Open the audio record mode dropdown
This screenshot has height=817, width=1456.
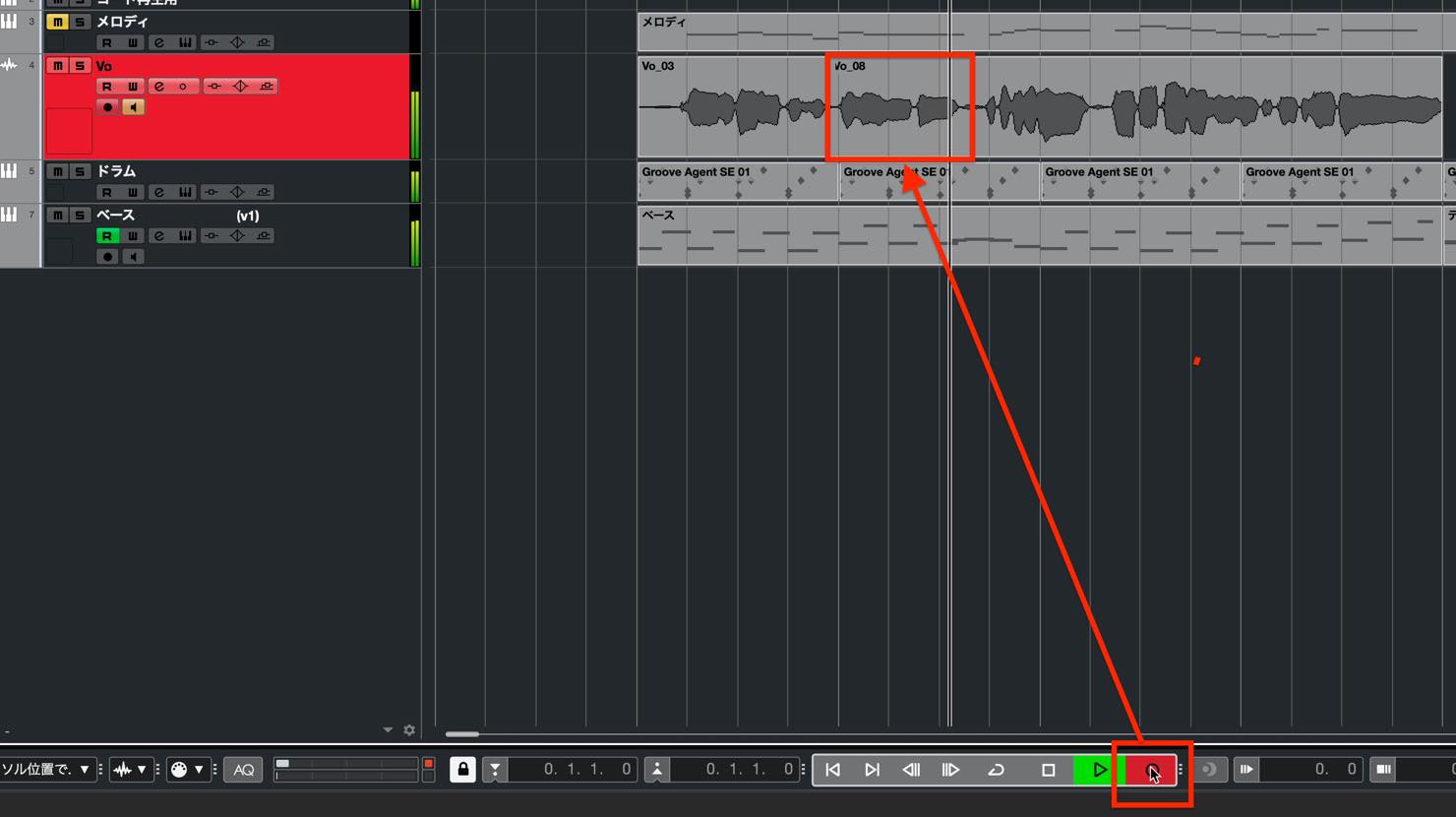[130, 770]
